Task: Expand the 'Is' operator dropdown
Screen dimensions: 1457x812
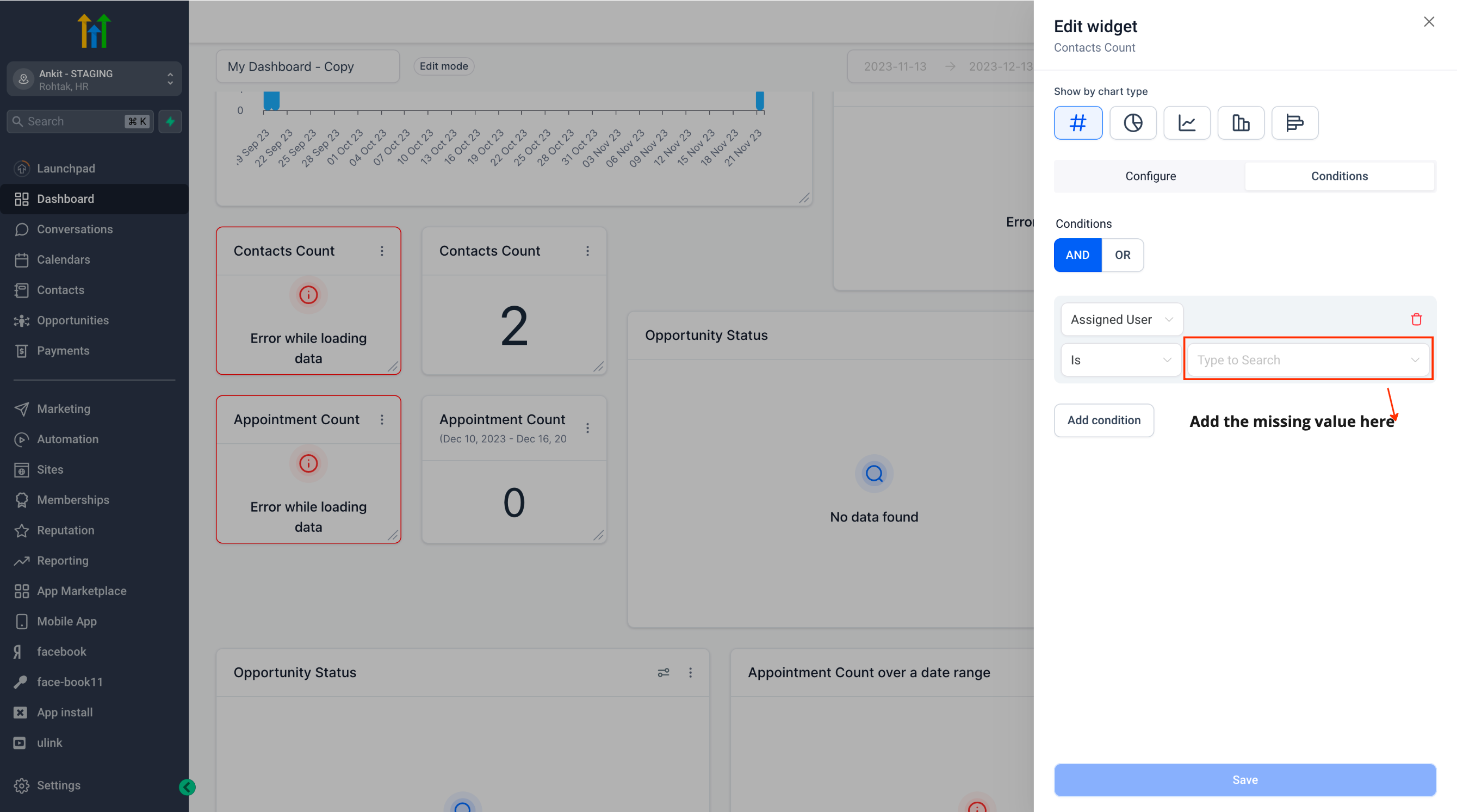Action: [x=1120, y=360]
